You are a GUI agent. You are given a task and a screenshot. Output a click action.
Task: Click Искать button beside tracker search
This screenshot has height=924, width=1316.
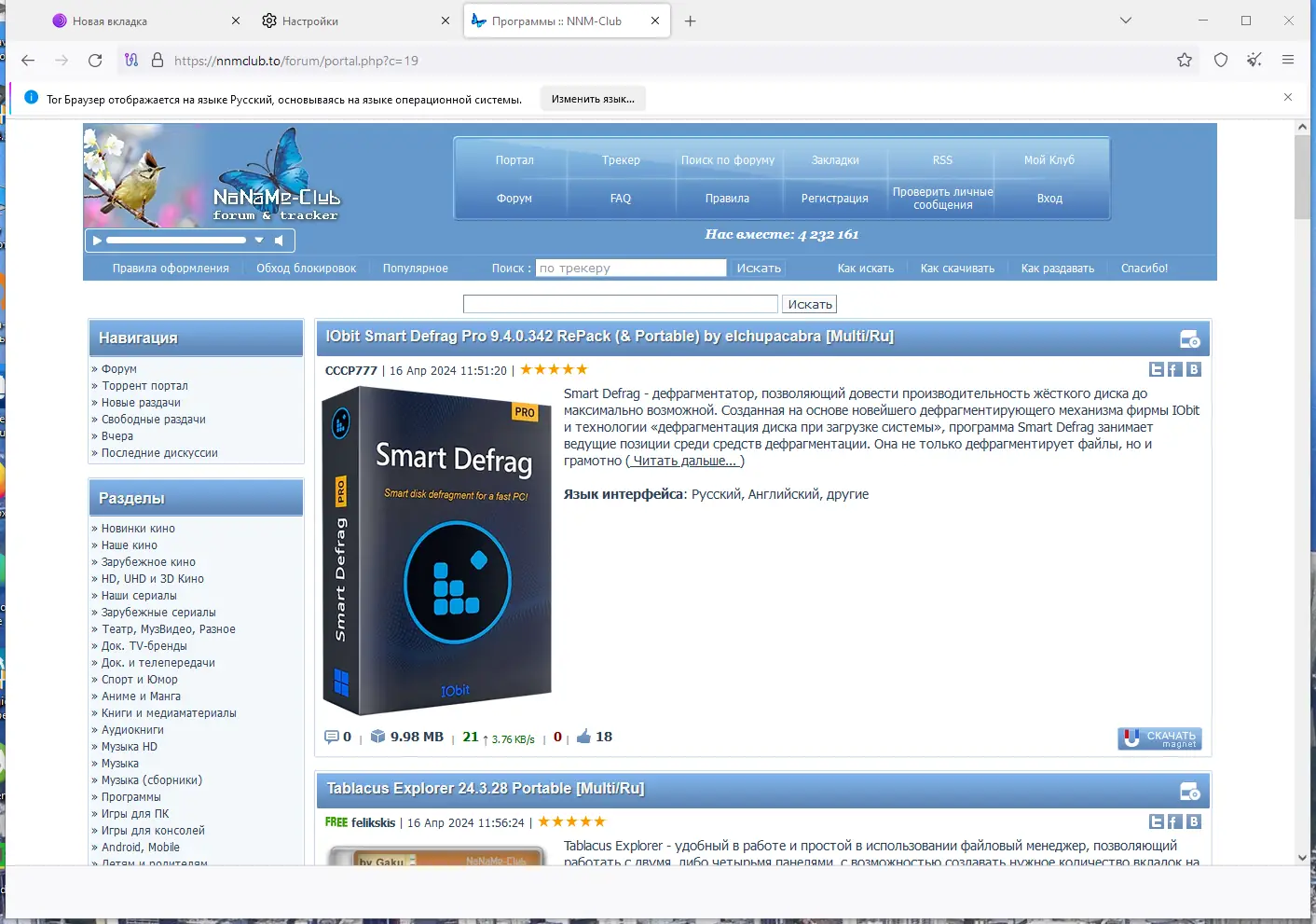point(759,269)
